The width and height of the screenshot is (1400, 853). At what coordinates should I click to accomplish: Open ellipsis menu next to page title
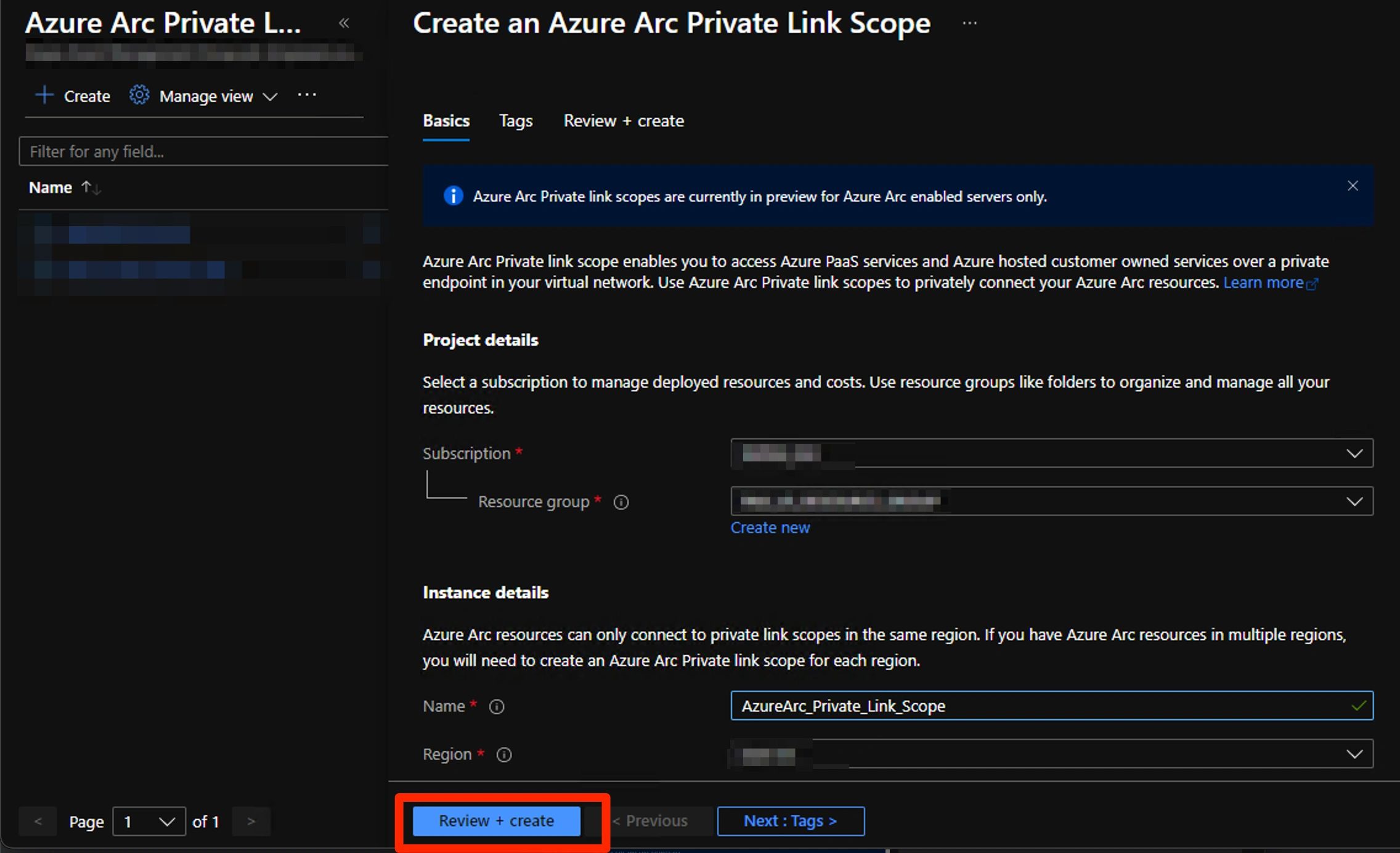(x=969, y=23)
